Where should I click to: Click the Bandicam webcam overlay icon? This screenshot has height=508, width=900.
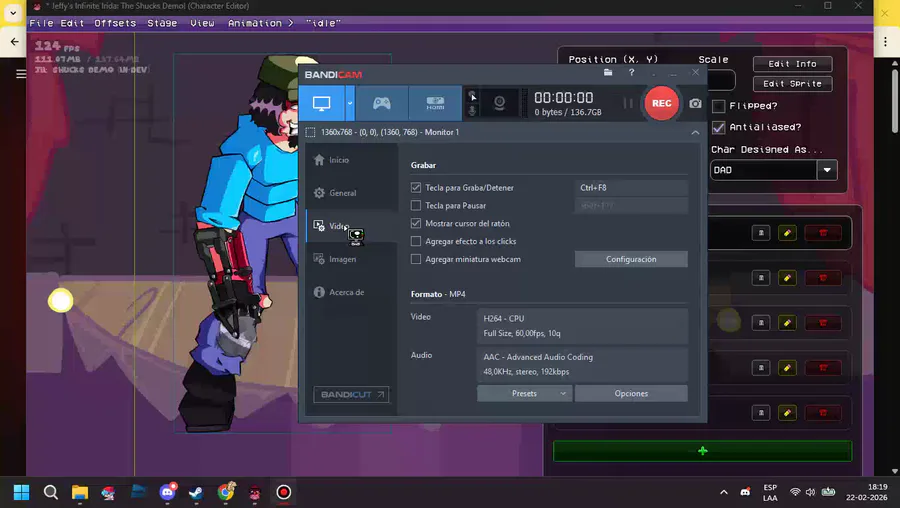[x=499, y=103]
